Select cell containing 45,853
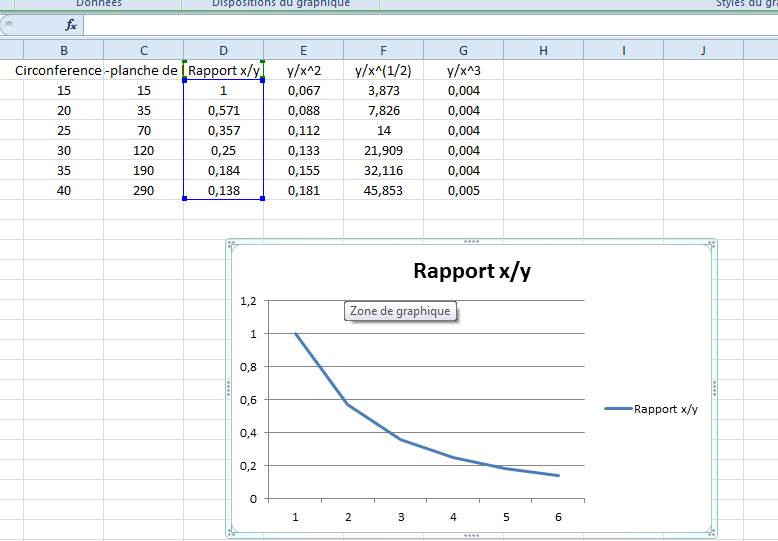The height and width of the screenshot is (541, 778). tap(383, 190)
